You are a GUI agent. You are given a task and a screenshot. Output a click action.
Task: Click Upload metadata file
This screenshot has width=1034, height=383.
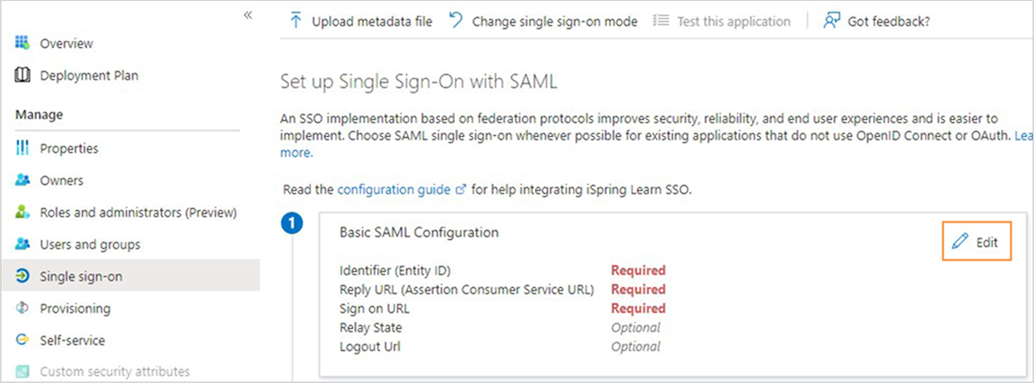361,21
